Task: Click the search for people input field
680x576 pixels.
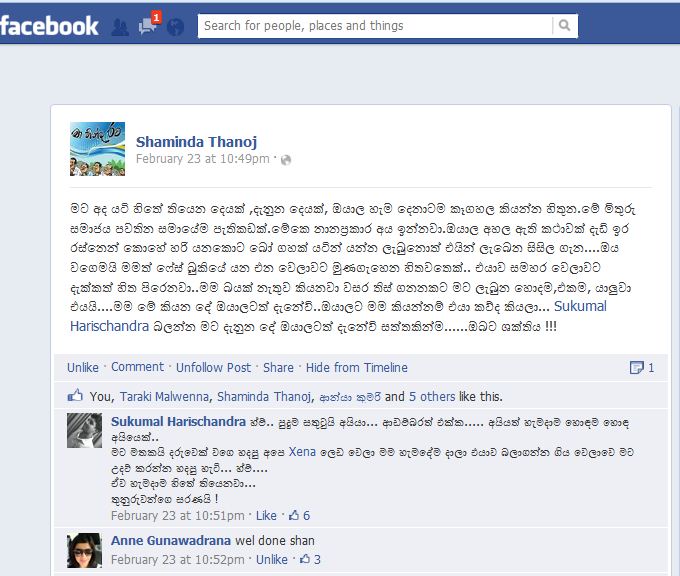Action: [375, 26]
